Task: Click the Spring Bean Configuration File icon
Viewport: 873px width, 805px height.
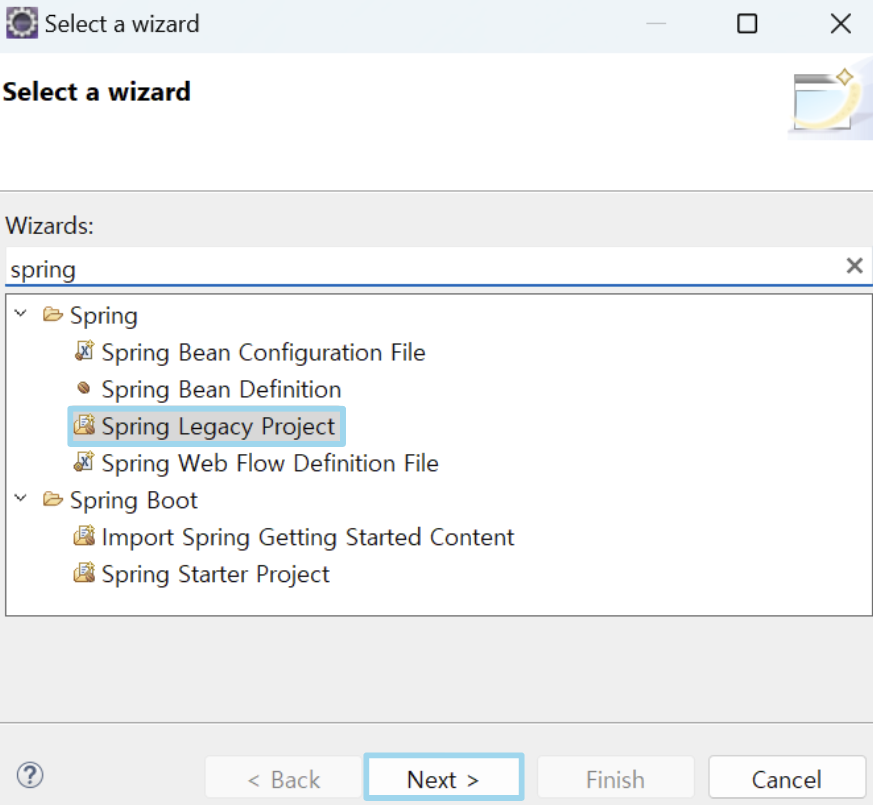Action: coord(84,351)
